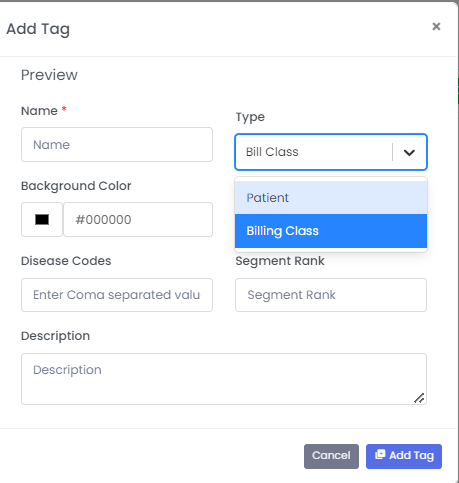Screen dimensions: 459x483
Task: Click the Cancel button
Action: pos(331,456)
